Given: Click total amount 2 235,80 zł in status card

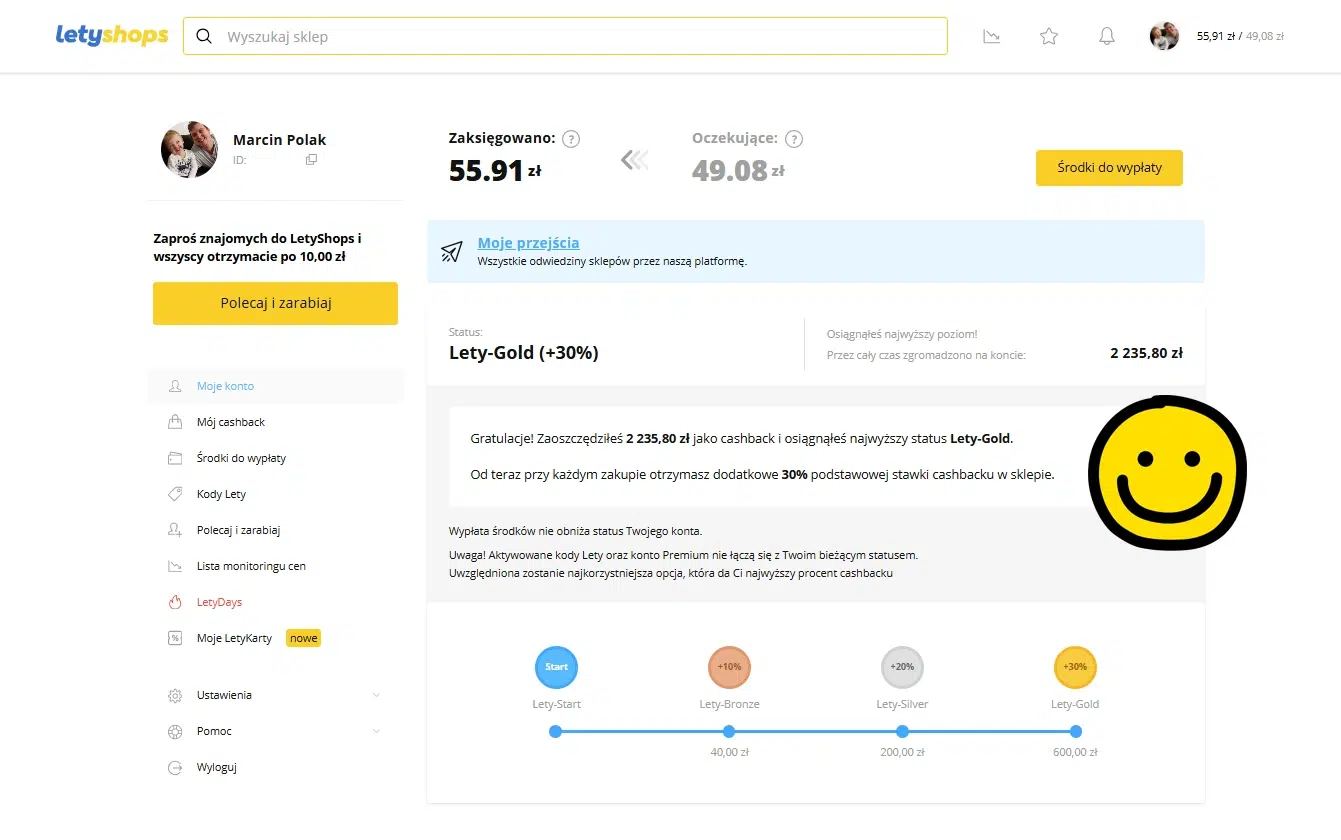Looking at the screenshot, I should tap(1146, 353).
